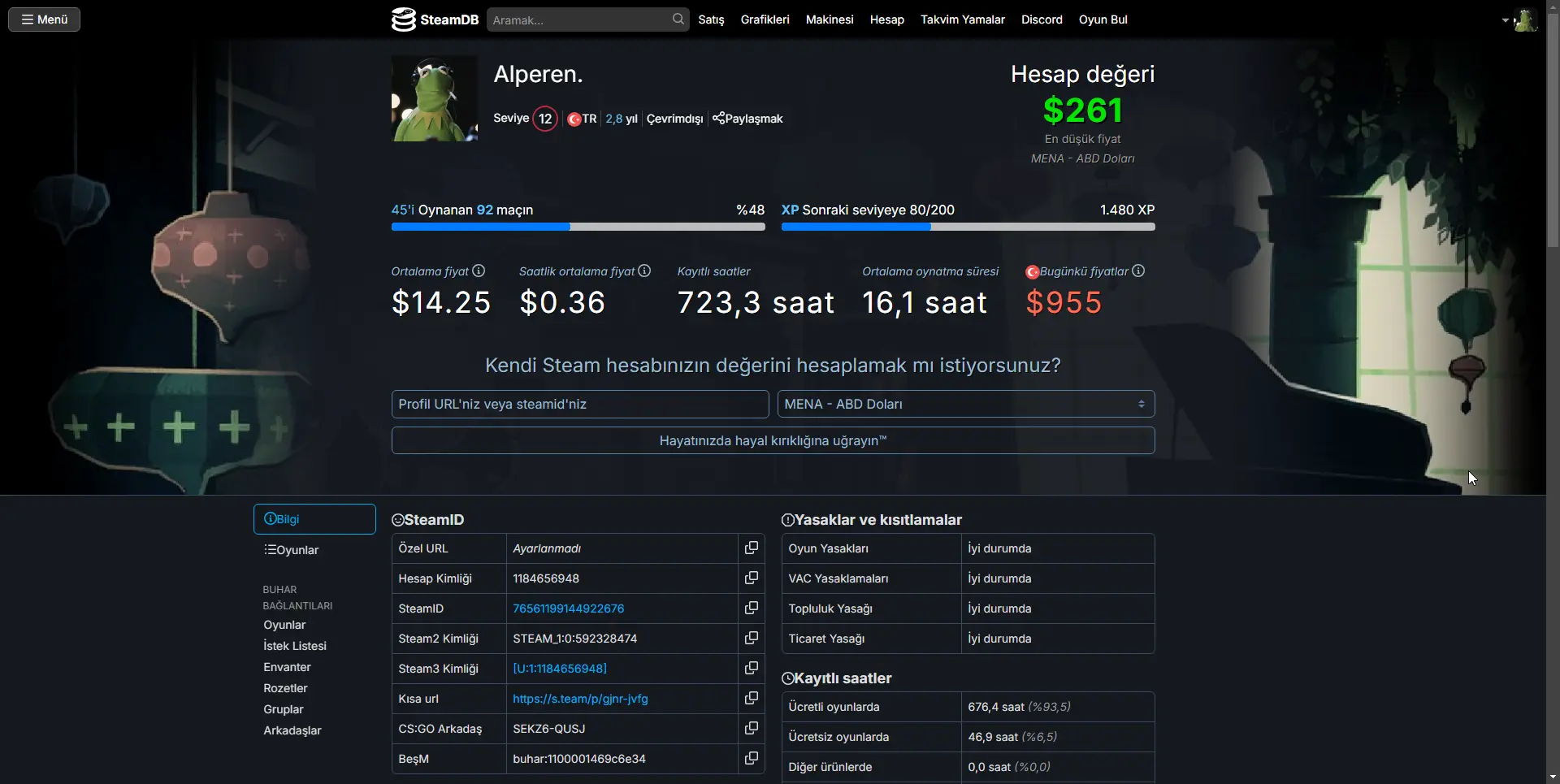Viewport: 1560px width, 784px height.
Task: Click the level 12 badge
Action: click(x=545, y=119)
